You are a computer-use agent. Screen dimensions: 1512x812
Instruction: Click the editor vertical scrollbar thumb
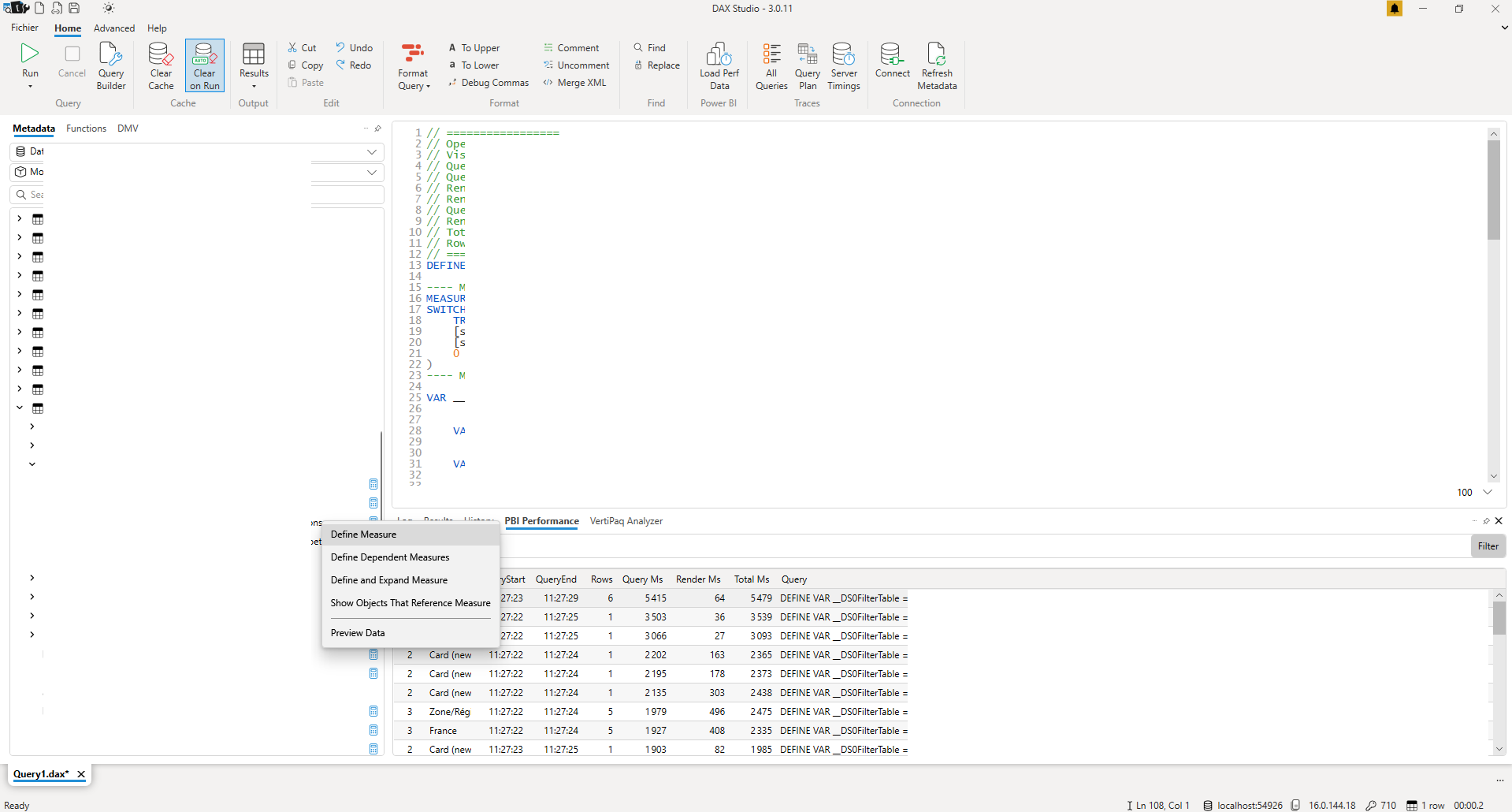(x=1494, y=190)
